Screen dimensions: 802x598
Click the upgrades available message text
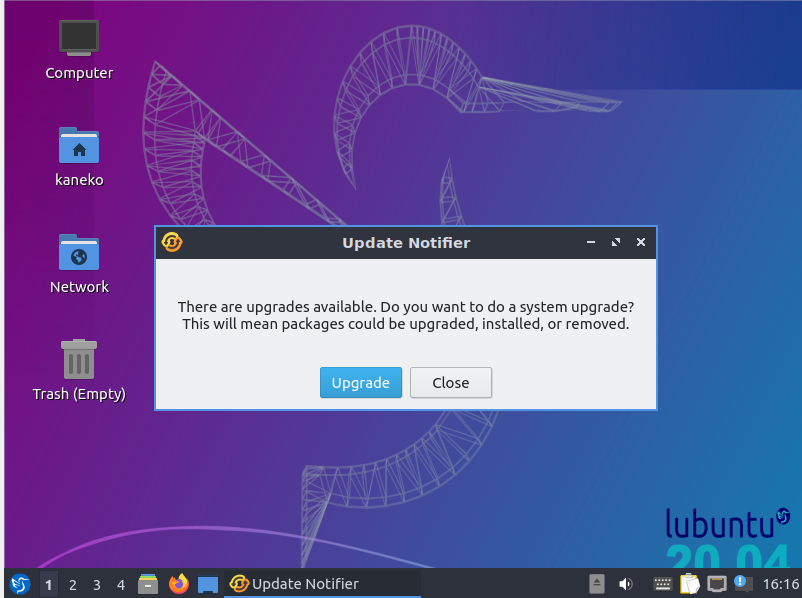[x=406, y=315]
